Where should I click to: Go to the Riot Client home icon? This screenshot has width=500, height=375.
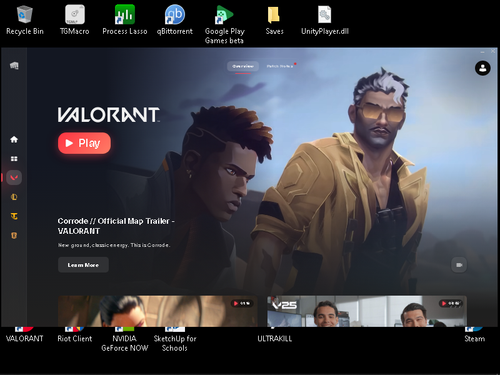point(14,139)
